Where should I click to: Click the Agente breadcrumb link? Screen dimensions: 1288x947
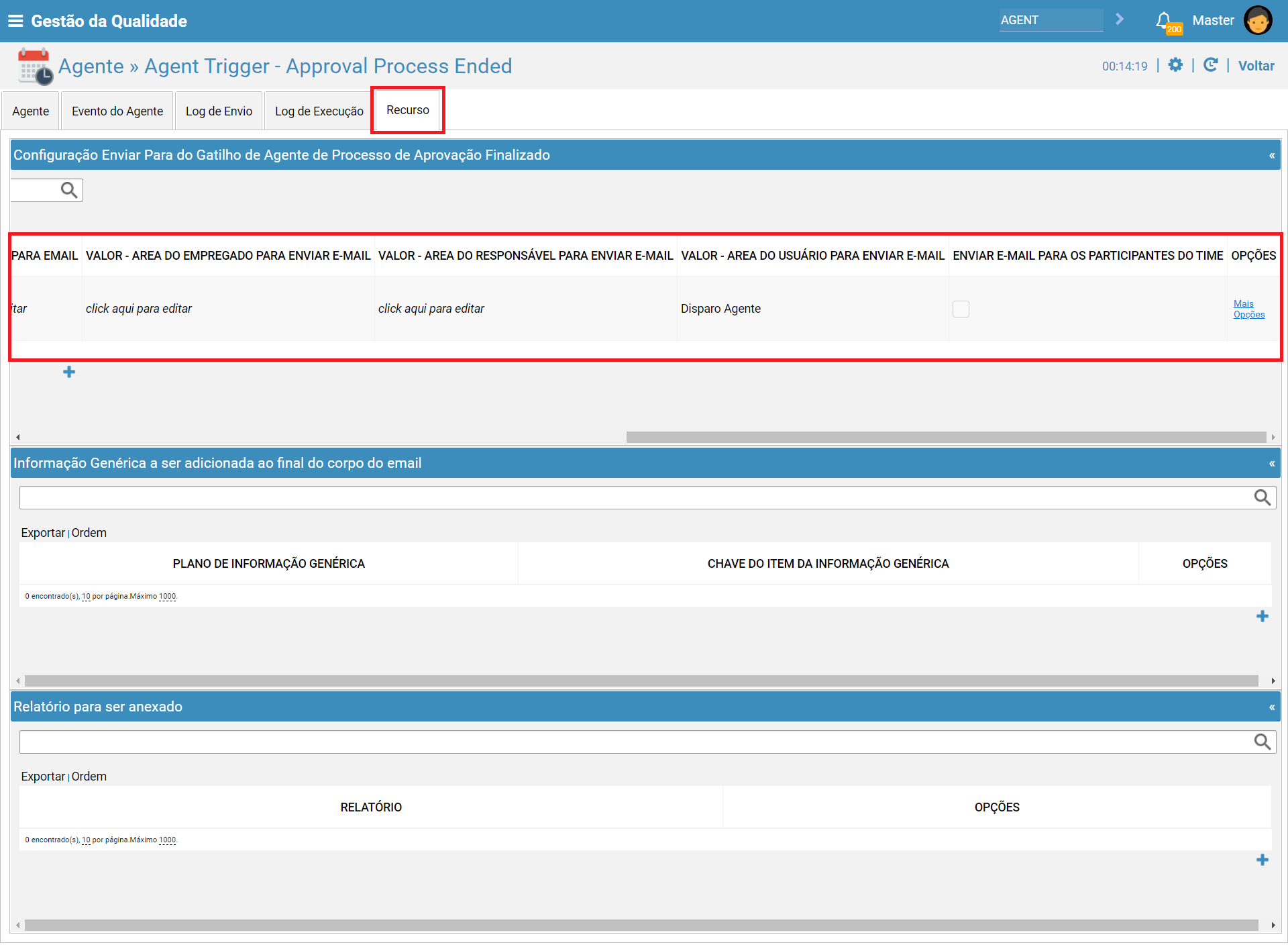(91, 66)
